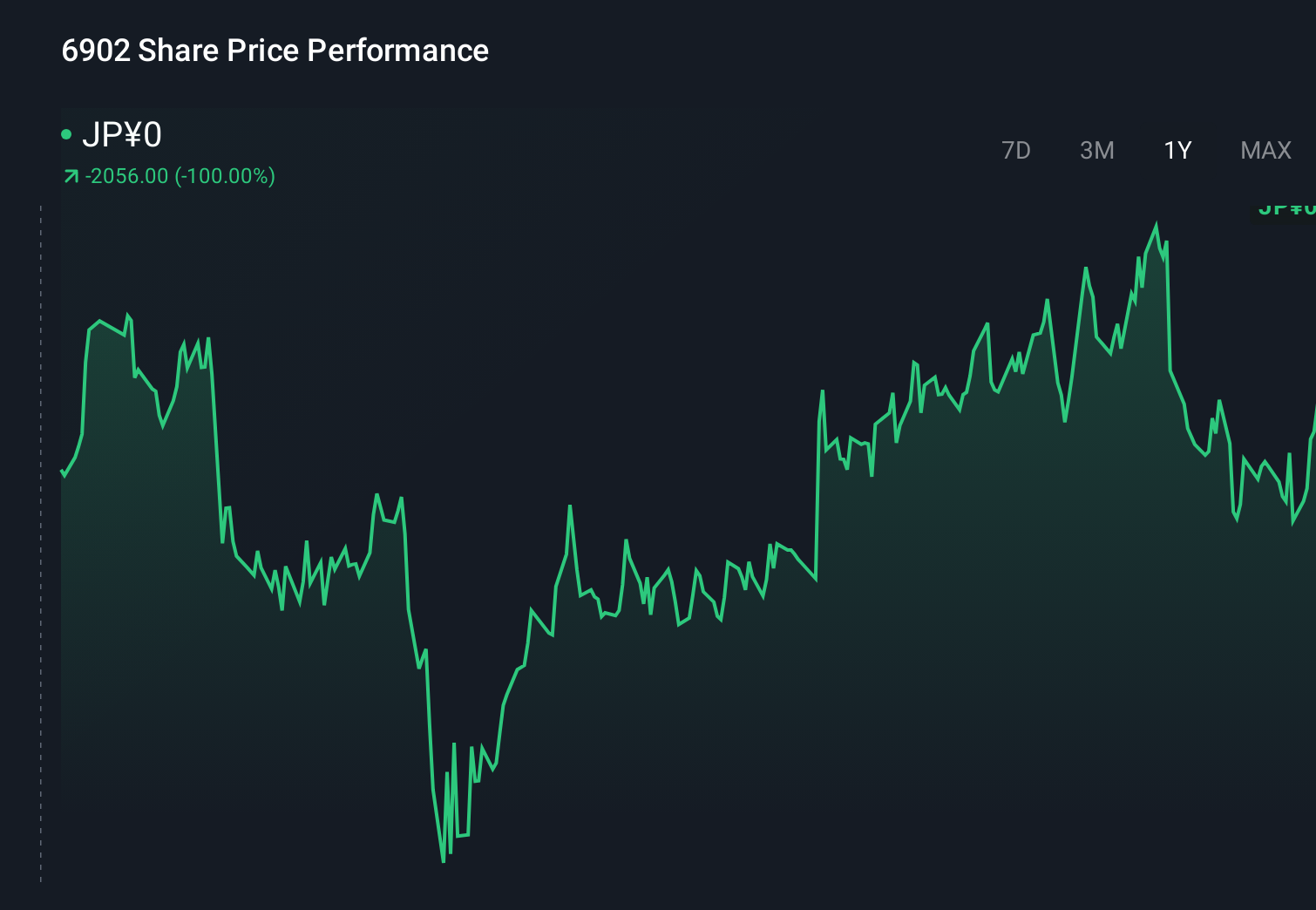Viewport: 1316px width, 910px height.
Task: Click the first major peak on the left
Action: tap(126, 312)
